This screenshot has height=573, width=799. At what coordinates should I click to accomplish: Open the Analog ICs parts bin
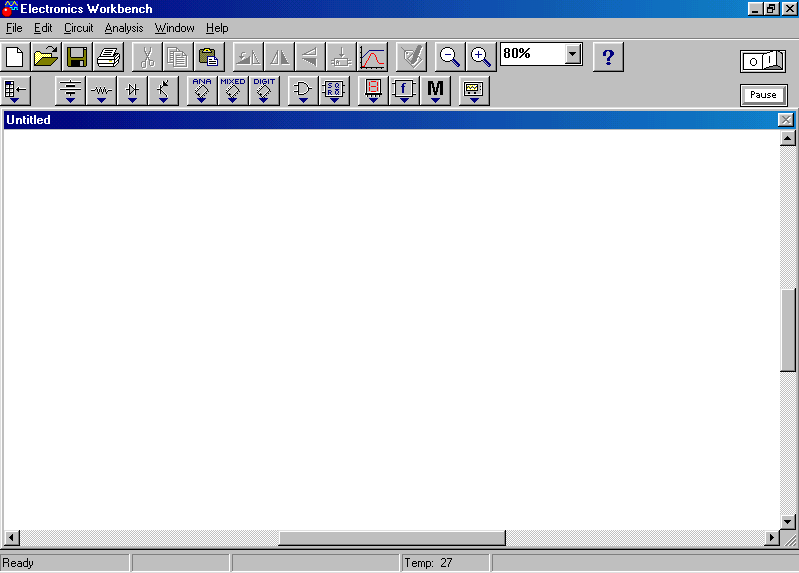[202, 91]
